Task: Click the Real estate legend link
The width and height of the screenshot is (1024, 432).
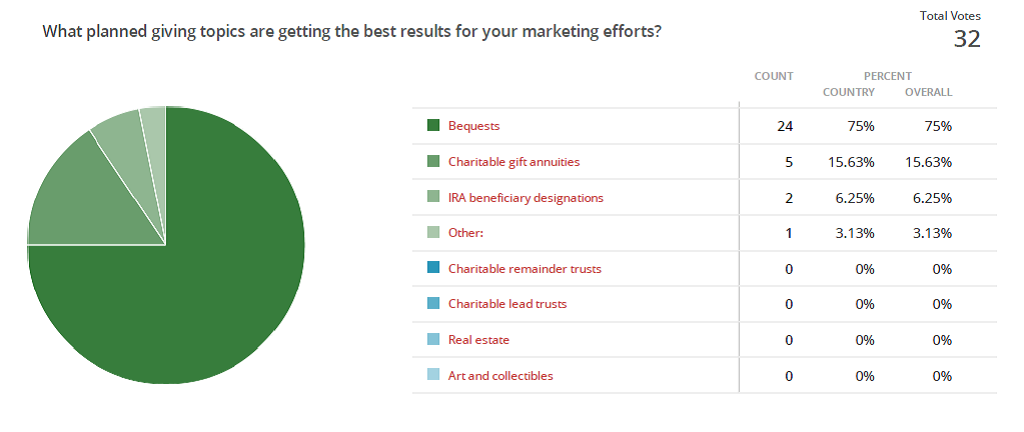Action: 479,340
